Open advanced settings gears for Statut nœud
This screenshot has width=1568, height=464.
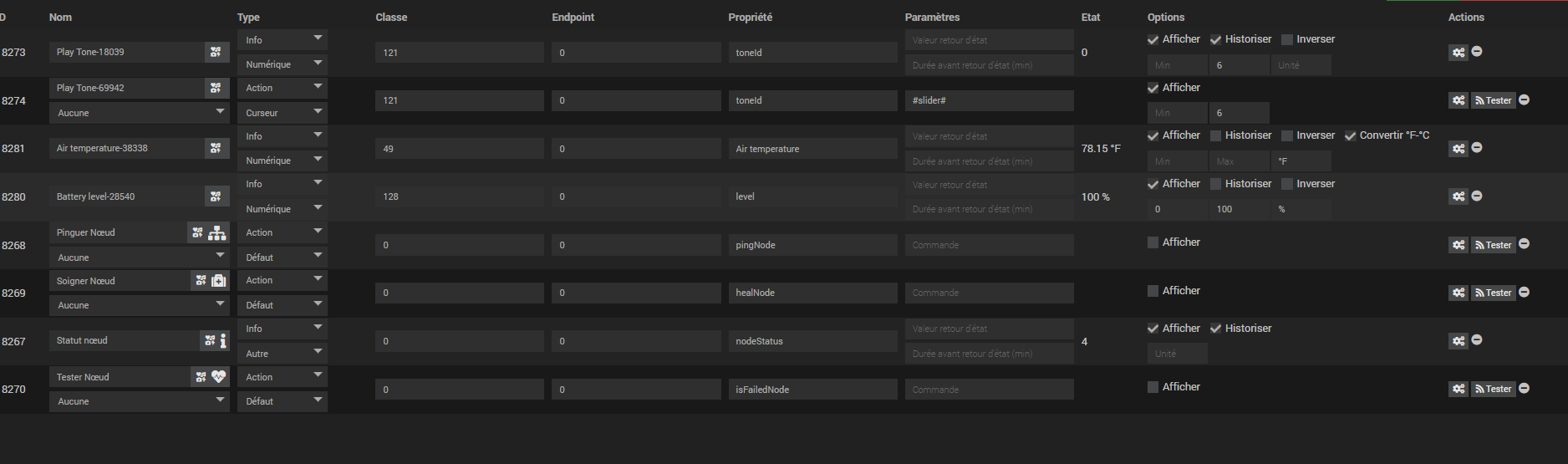click(1458, 341)
